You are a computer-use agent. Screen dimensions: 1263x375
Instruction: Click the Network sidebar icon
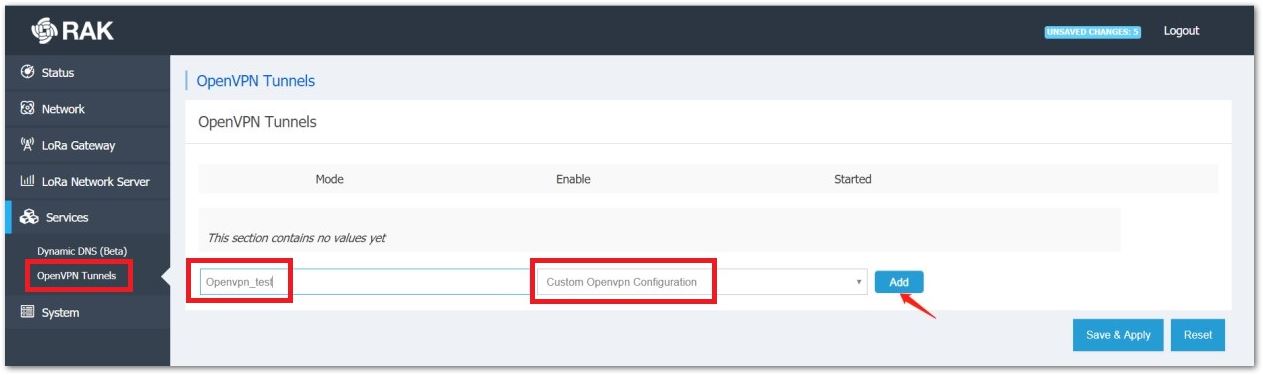28,109
